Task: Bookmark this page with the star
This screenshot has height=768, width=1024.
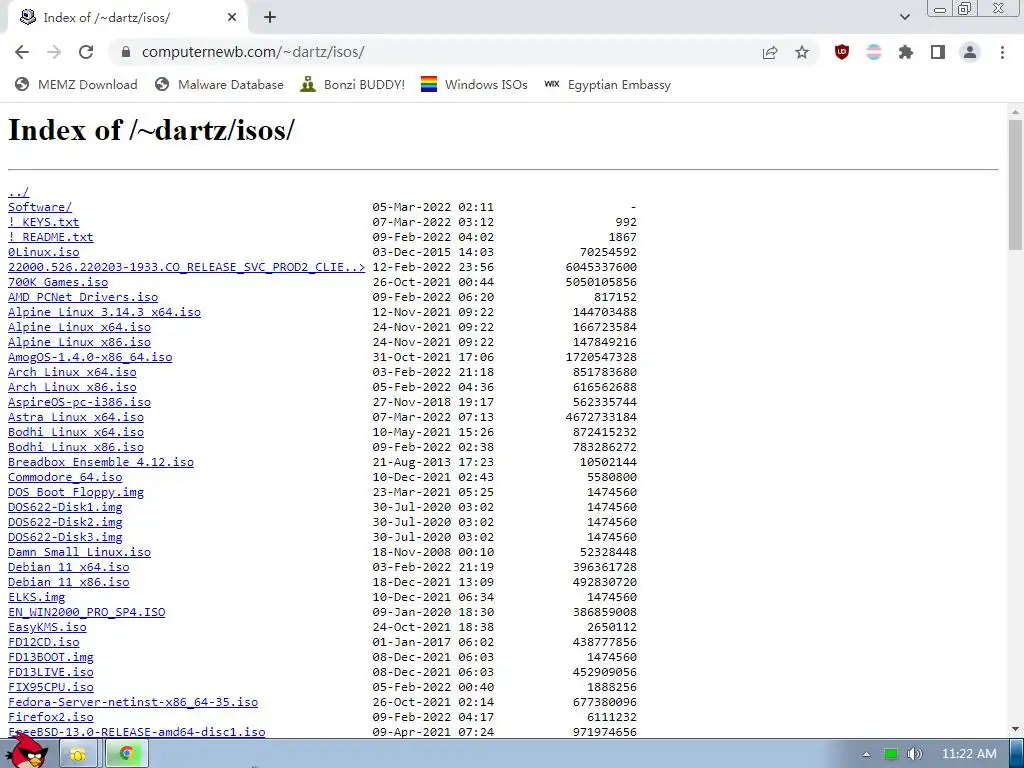Action: point(802,52)
